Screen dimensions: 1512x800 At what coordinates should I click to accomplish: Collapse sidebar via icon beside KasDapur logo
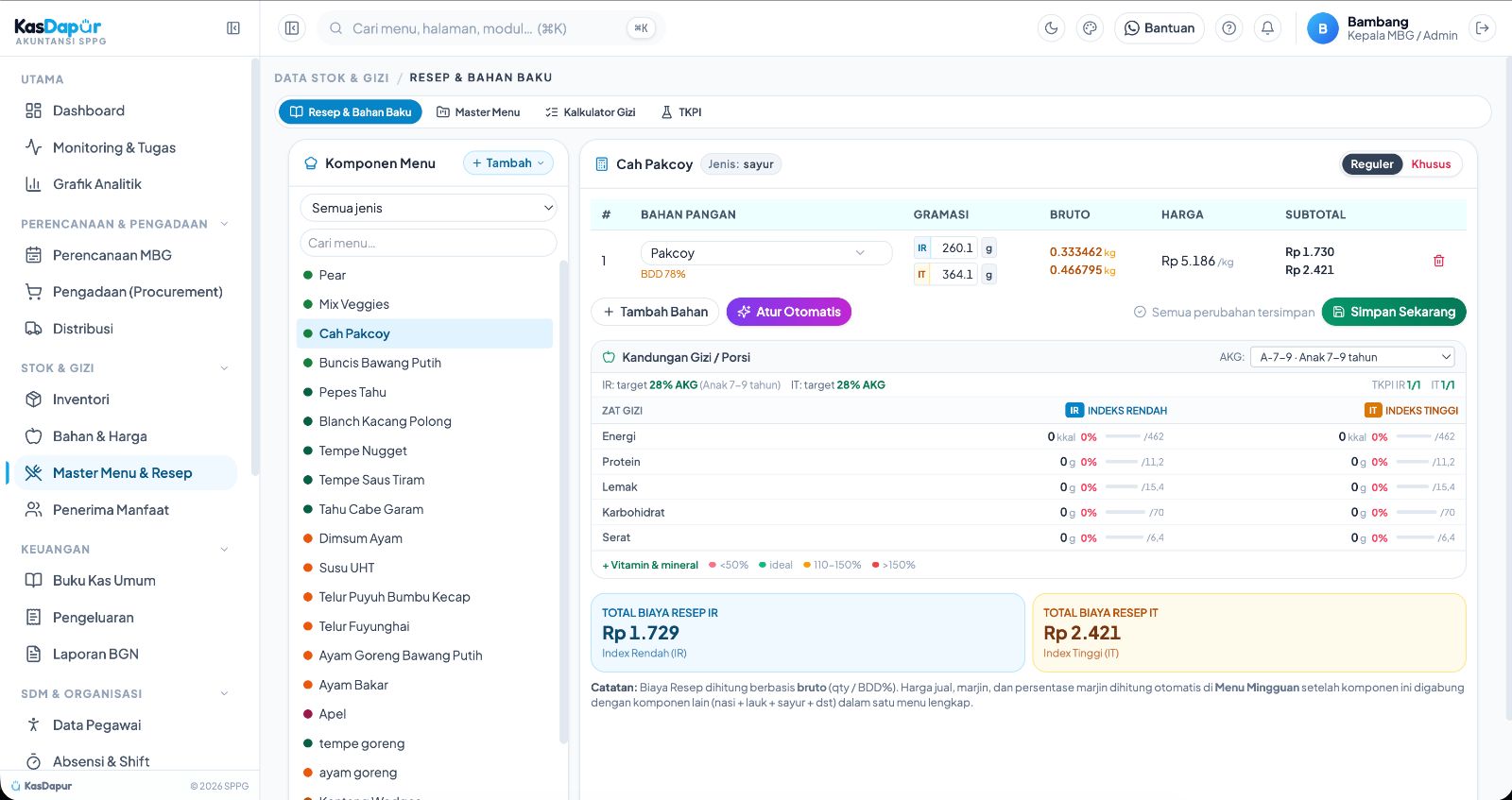(233, 28)
